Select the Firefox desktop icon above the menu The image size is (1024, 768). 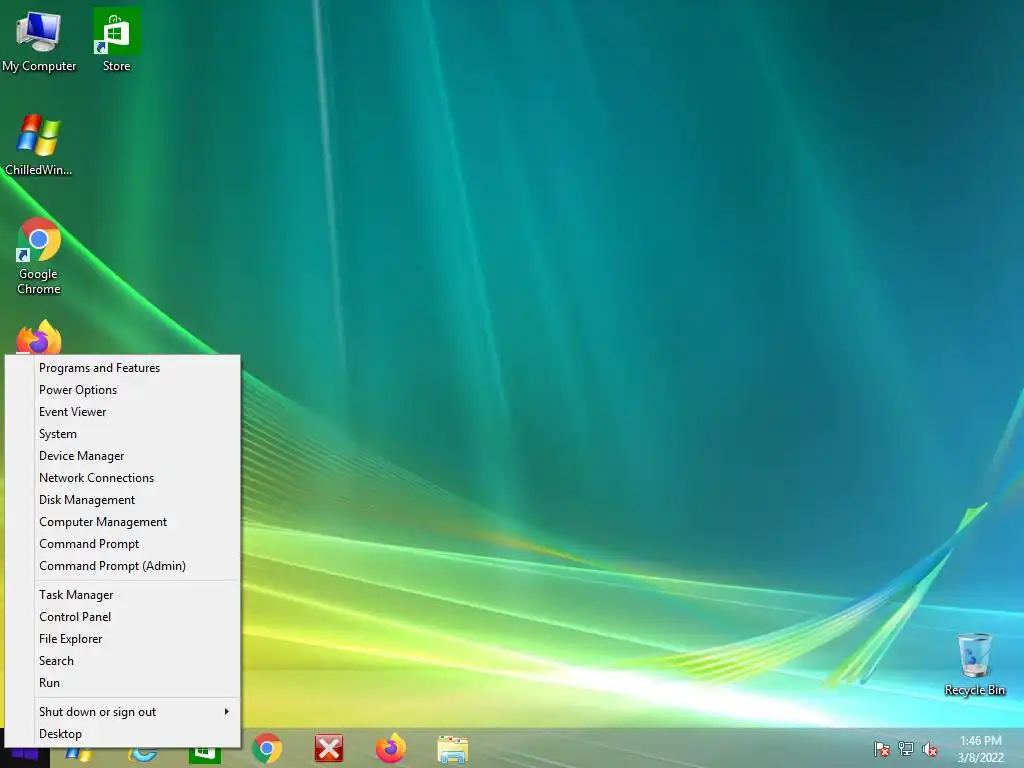pos(39,338)
